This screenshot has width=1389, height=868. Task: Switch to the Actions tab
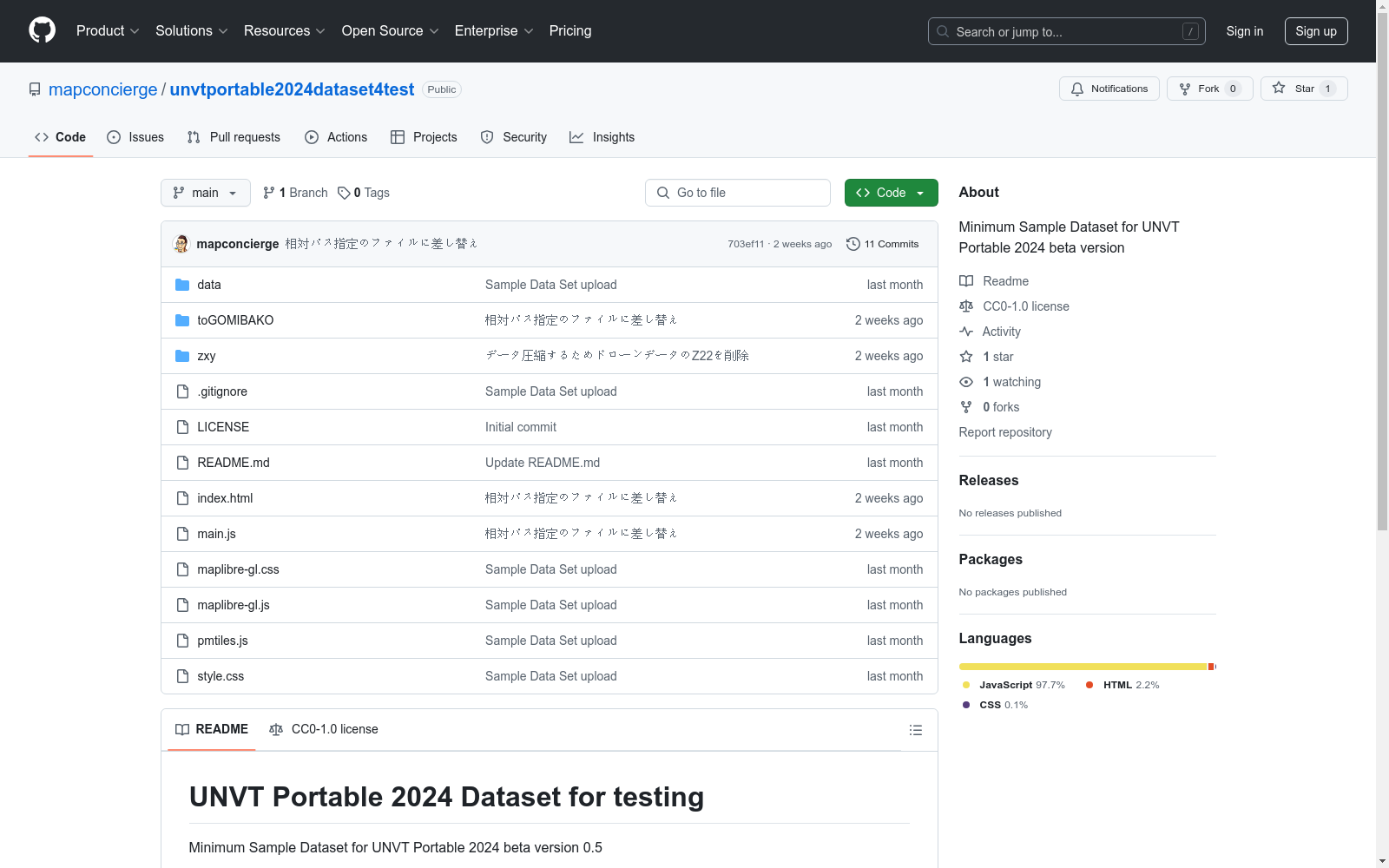[336, 137]
